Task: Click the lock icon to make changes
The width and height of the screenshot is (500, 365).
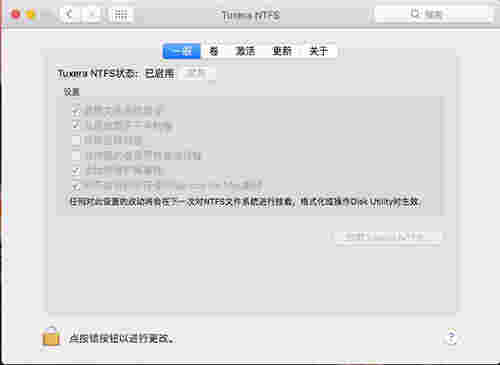Action: coord(51,336)
